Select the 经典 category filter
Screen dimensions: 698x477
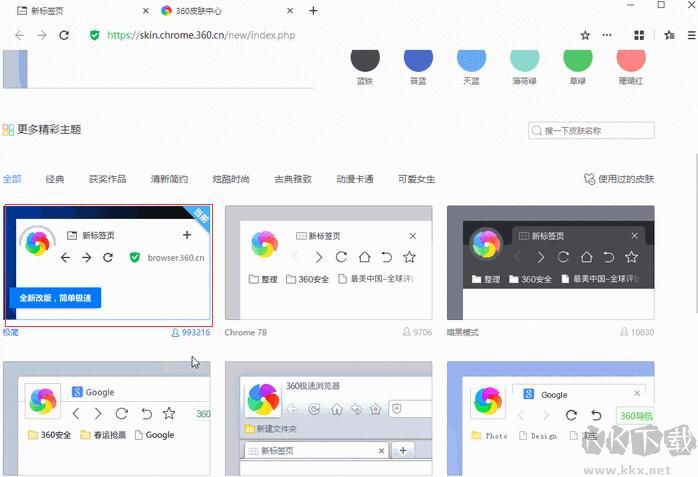pyautogui.click(x=55, y=179)
